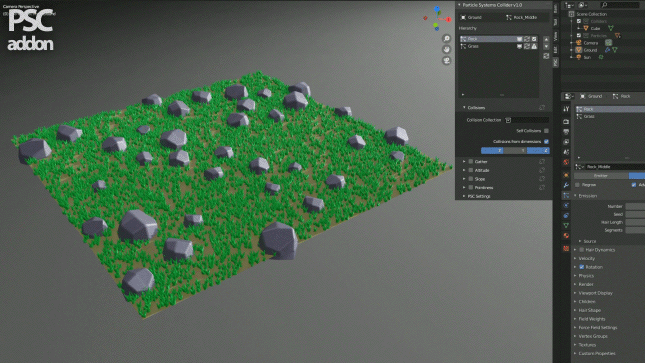Switch to the PSC sidebar tab
Screen dimensions: 645x363
[x=555, y=63]
